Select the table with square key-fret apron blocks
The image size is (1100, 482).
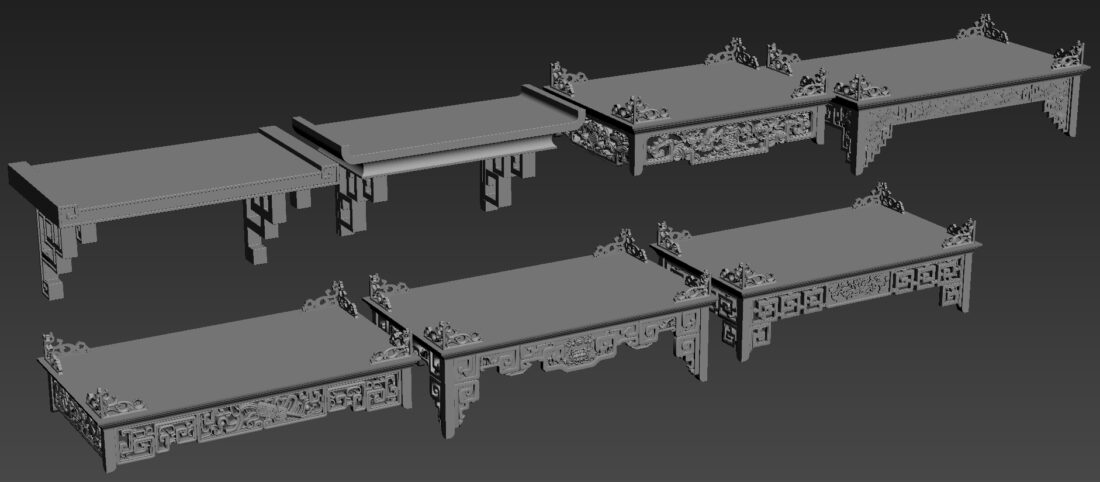818,270
